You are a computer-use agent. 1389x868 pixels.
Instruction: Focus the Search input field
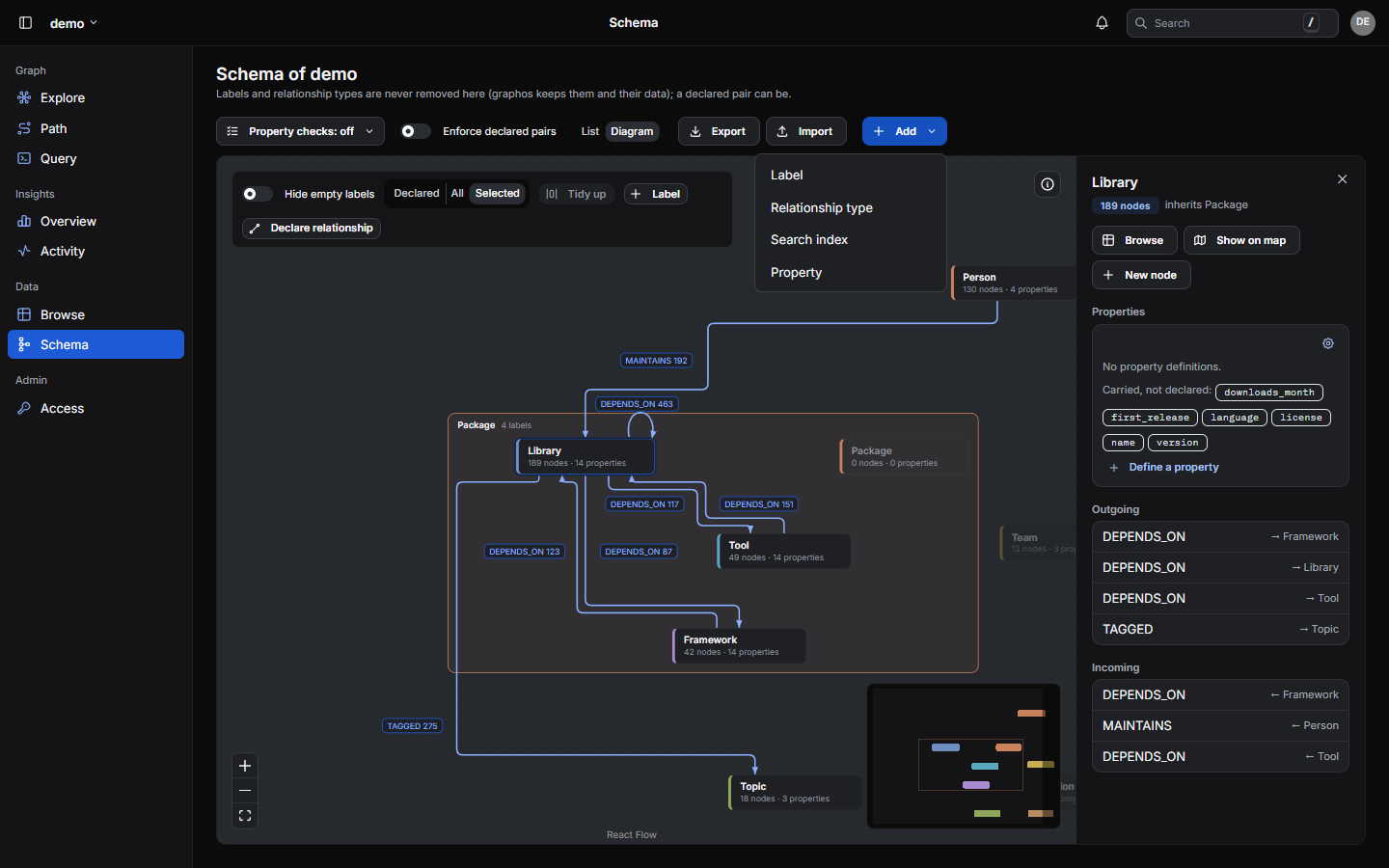tap(1232, 23)
